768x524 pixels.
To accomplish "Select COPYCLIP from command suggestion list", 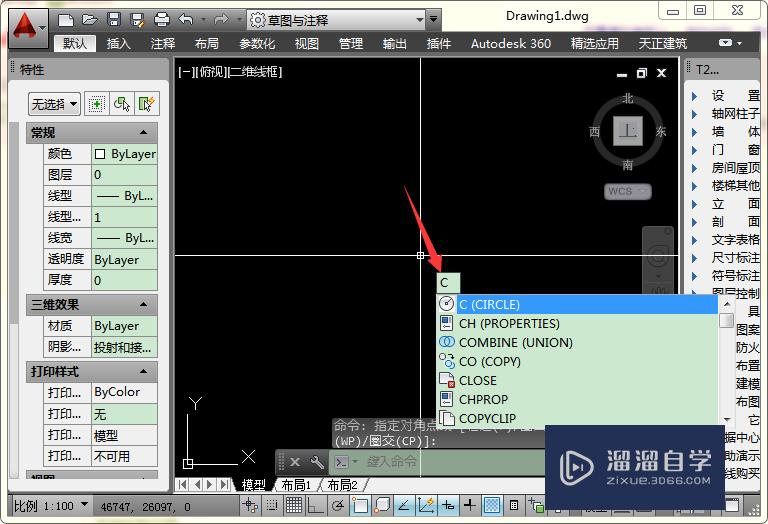I will click(577, 418).
